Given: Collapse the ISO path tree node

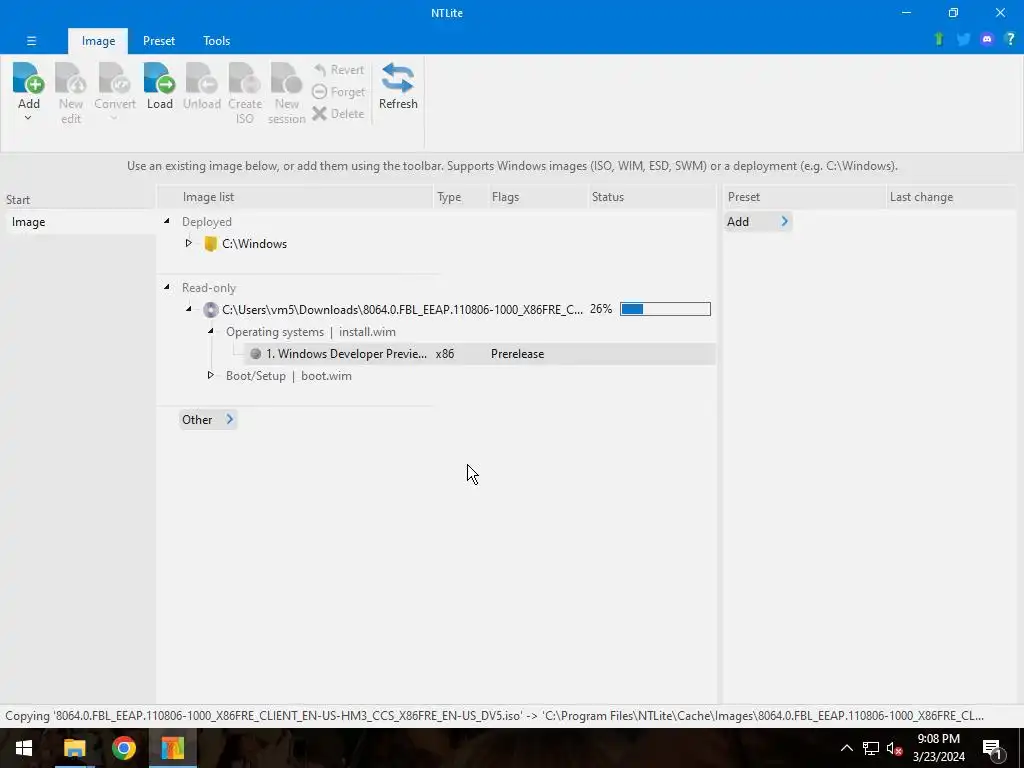Looking at the screenshot, I should (x=189, y=309).
